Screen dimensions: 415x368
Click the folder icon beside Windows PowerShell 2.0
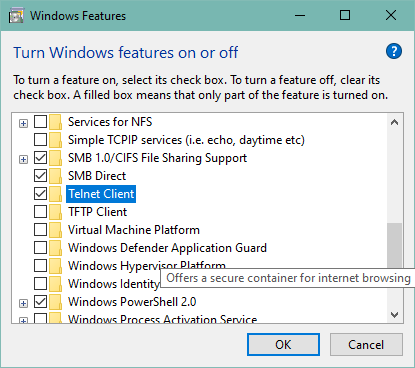coord(55,302)
